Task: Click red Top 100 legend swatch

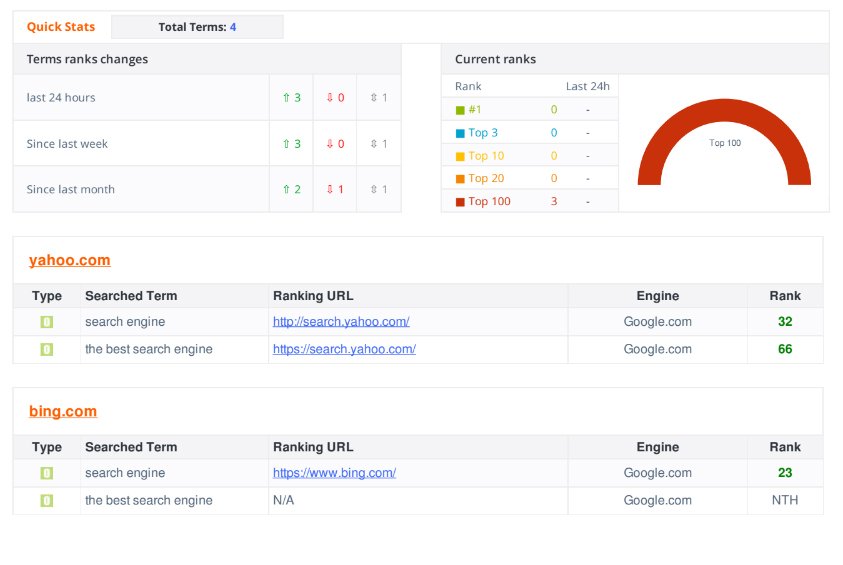Action: pyautogui.click(x=460, y=202)
